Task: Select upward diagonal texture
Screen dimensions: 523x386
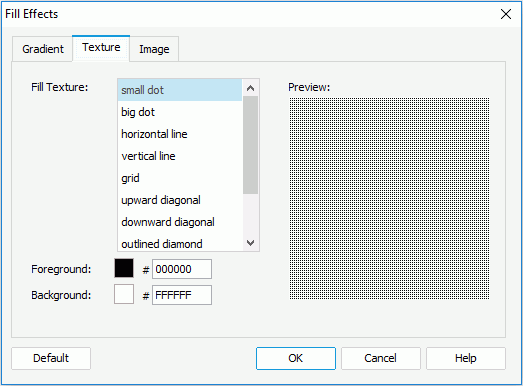Action: [x=180, y=200]
